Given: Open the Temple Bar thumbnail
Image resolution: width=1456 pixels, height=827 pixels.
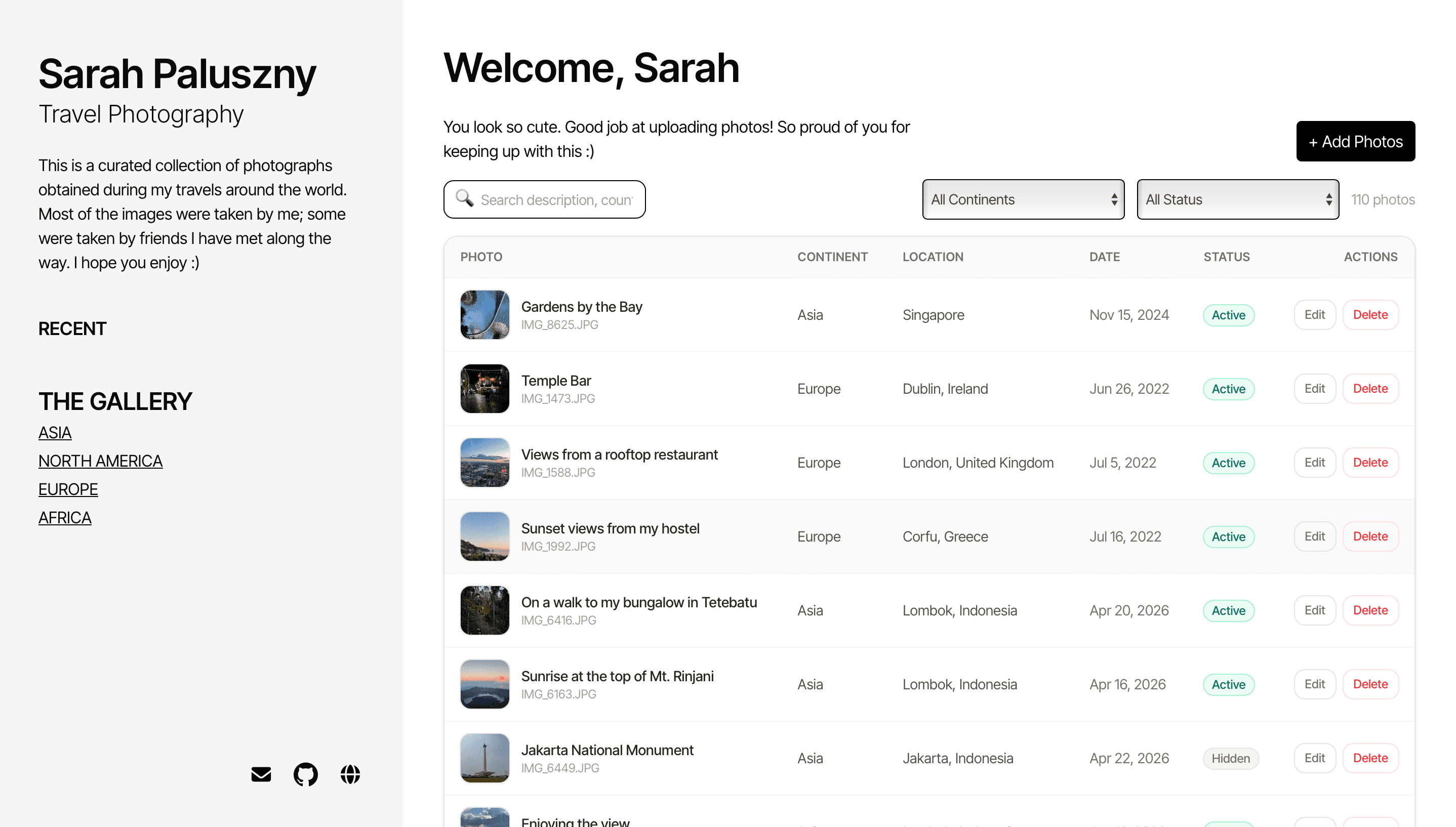Looking at the screenshot, I should pos(484,389).
